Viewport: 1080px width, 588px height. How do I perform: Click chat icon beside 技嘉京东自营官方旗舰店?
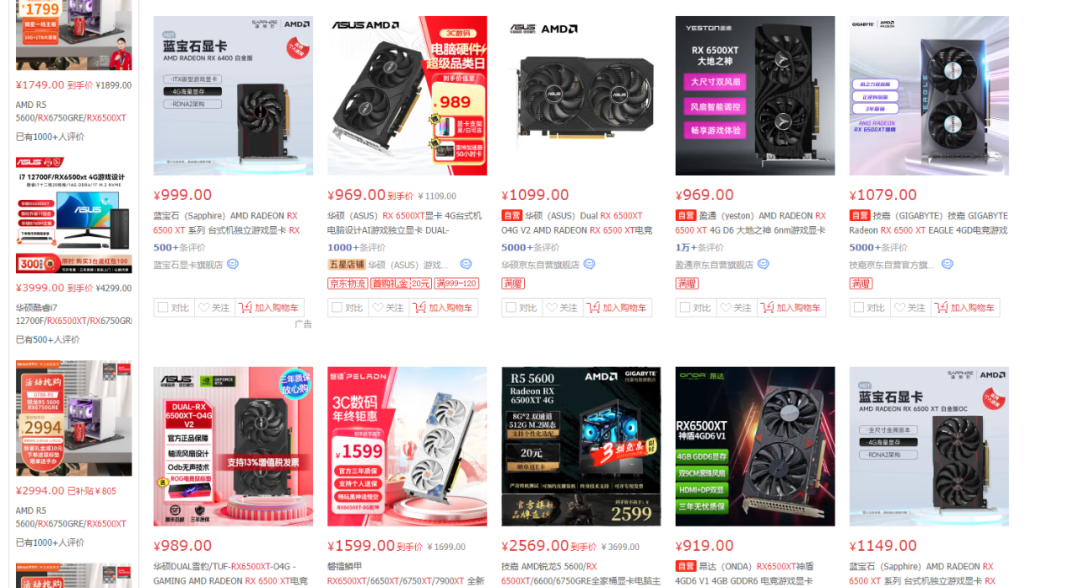tap(948, 264)
